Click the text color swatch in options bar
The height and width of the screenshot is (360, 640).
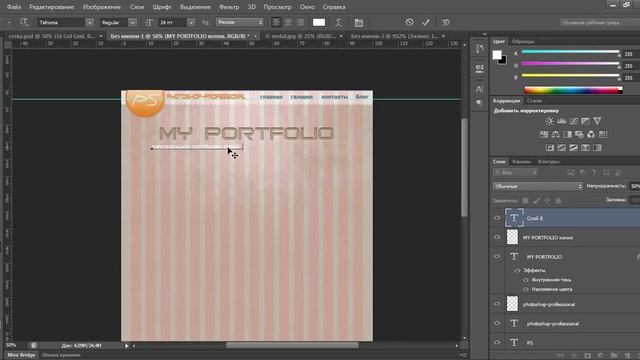coord(319,22)
